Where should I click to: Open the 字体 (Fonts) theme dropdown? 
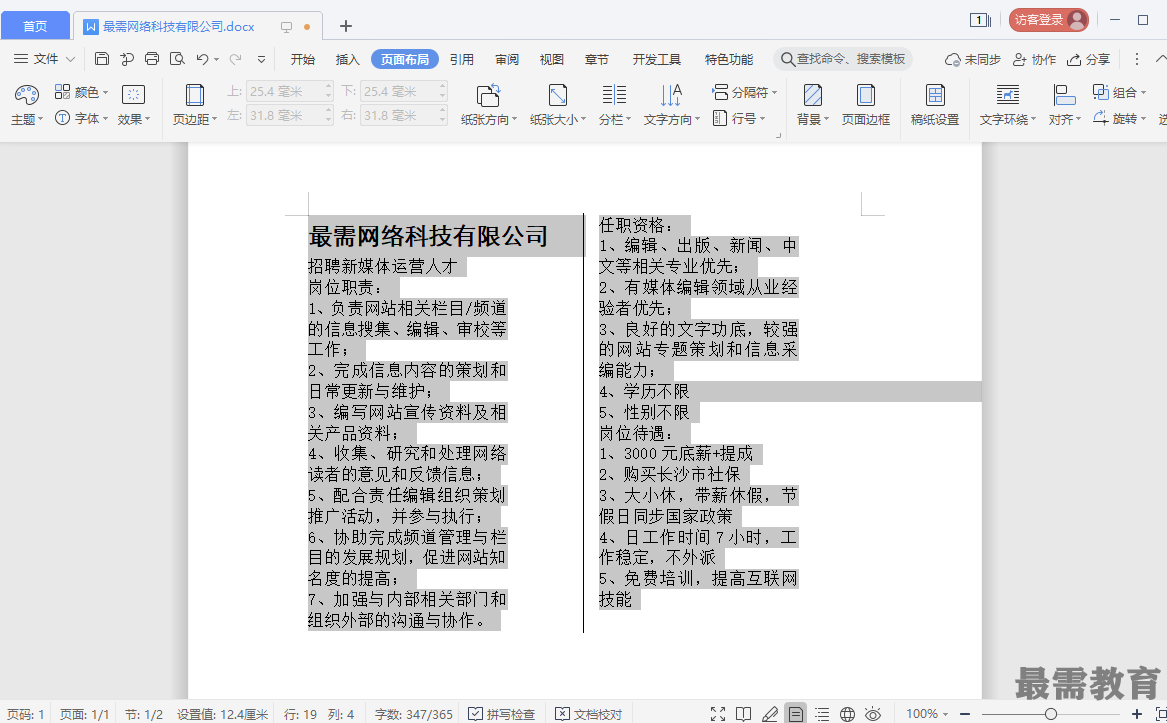(x=82, y=118)
